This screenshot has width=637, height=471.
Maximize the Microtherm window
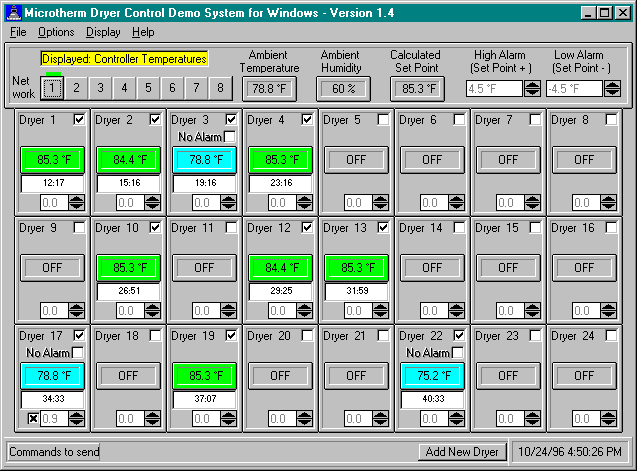(x=604, y=13)
